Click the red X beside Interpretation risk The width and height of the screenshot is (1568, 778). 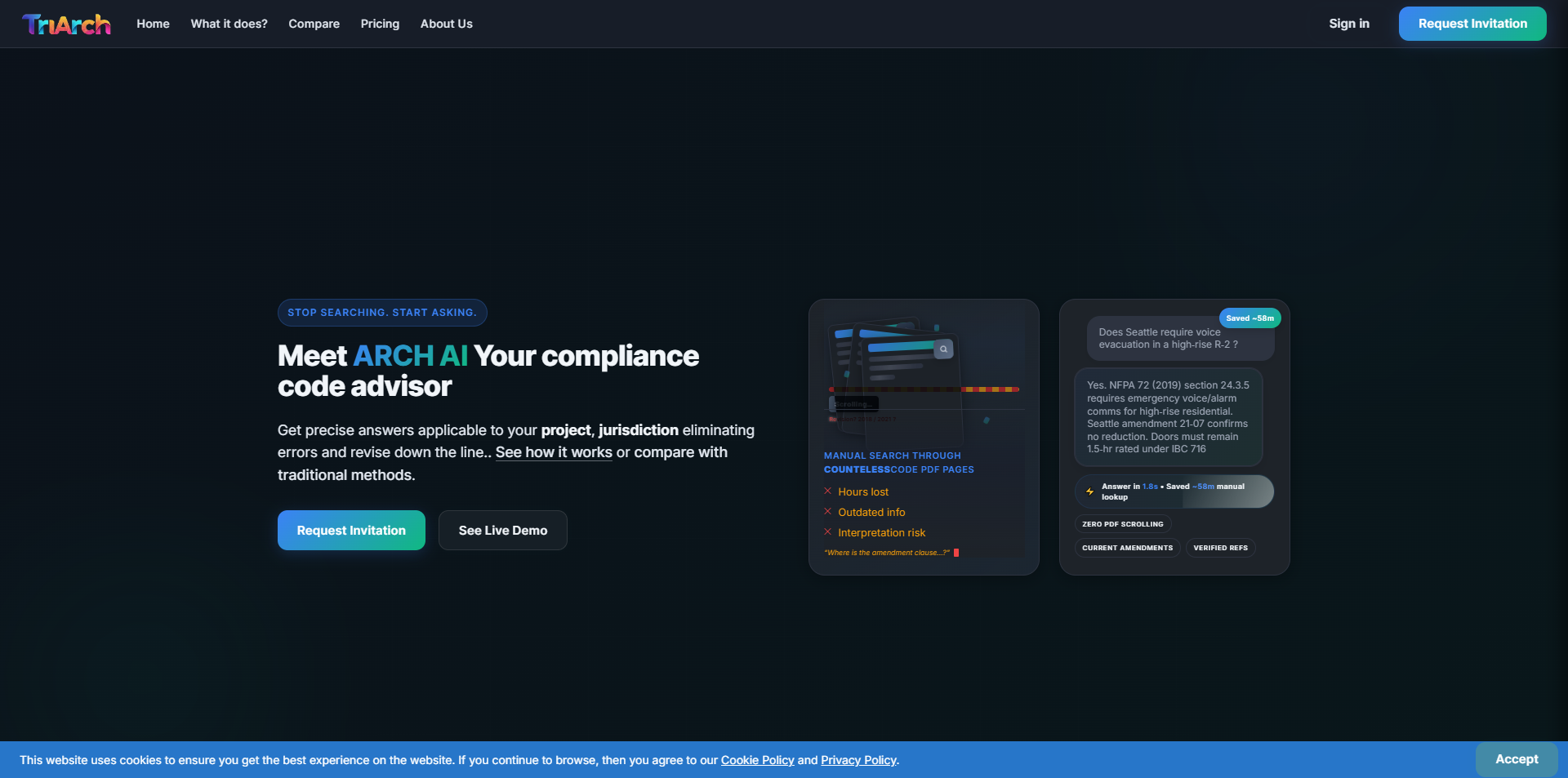click(x=827, y=532)
